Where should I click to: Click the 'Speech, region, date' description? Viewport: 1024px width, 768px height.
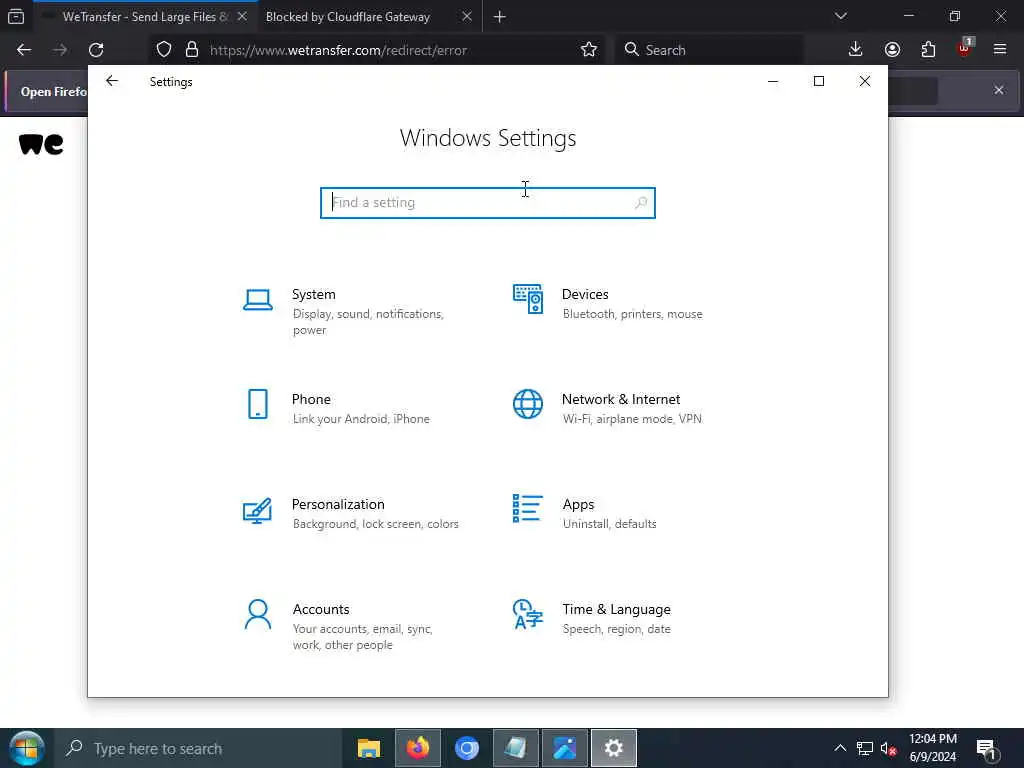pyautogui.click(x=616, y=630)
